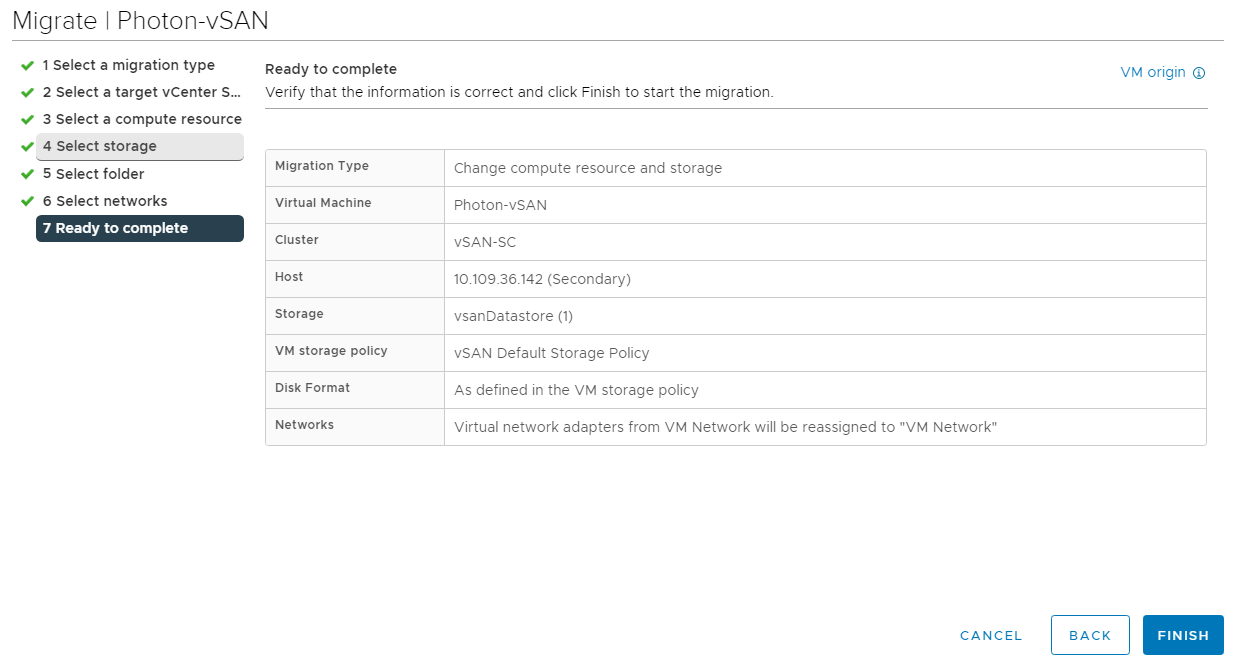Click the VM origin info icon
This screenshot has width=1246, height=663.
tap(1199, 73)
